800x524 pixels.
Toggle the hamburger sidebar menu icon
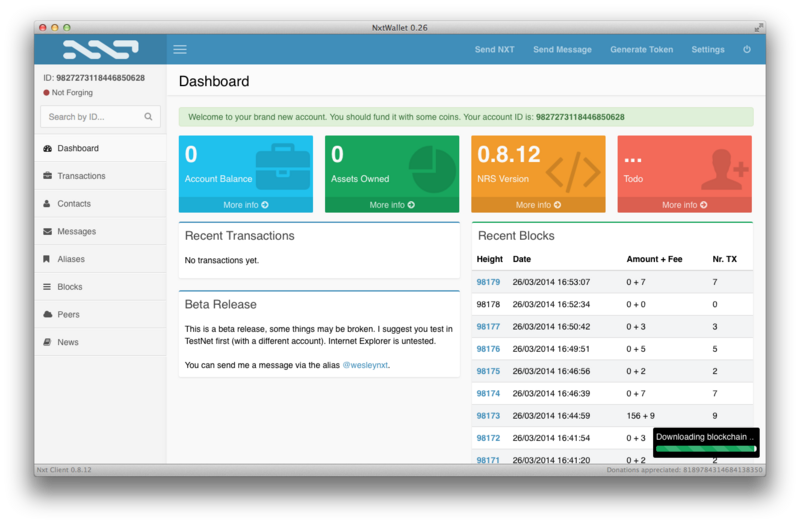tap(180, 49)
